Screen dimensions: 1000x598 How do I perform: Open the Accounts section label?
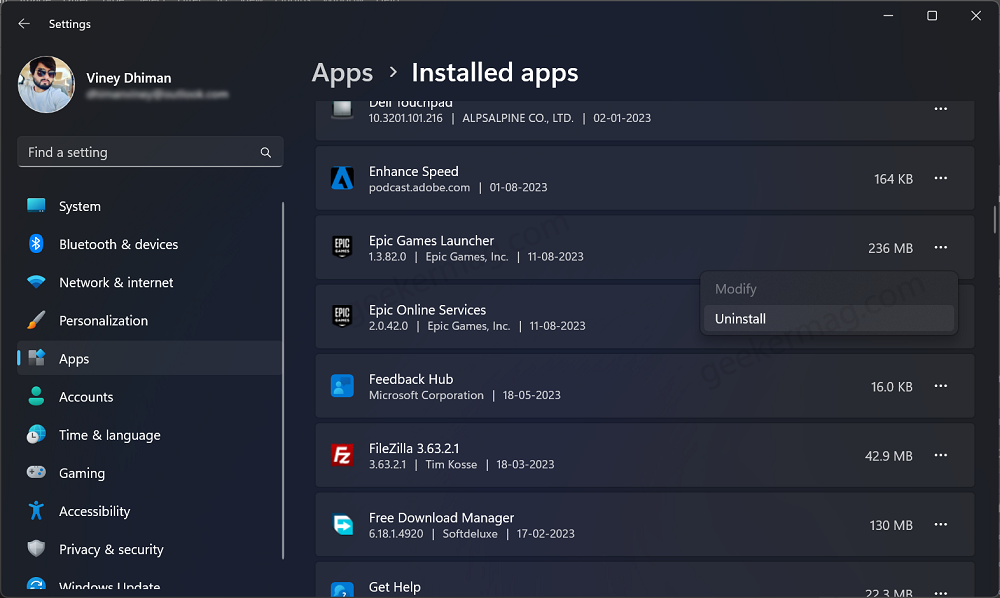click(86, 397)
